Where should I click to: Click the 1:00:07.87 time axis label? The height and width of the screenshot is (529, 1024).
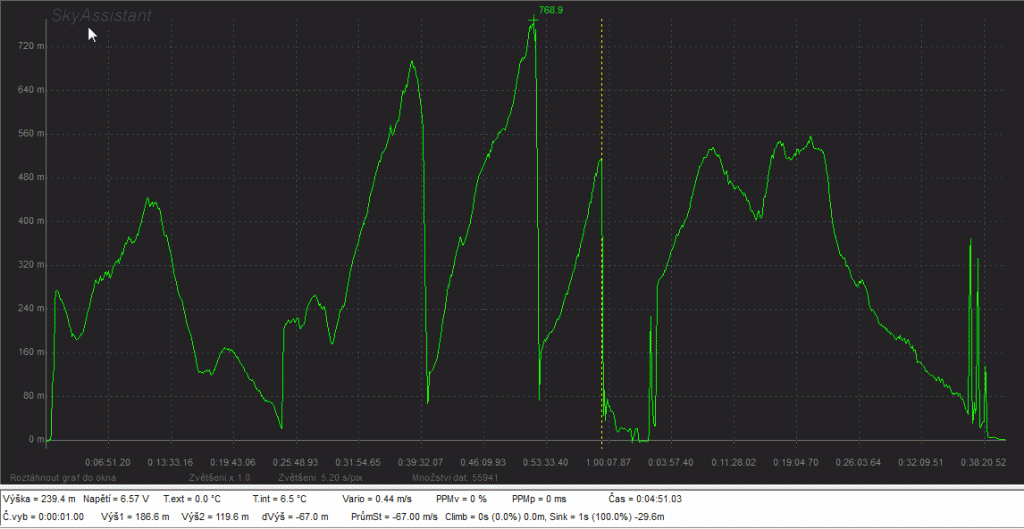607,463
